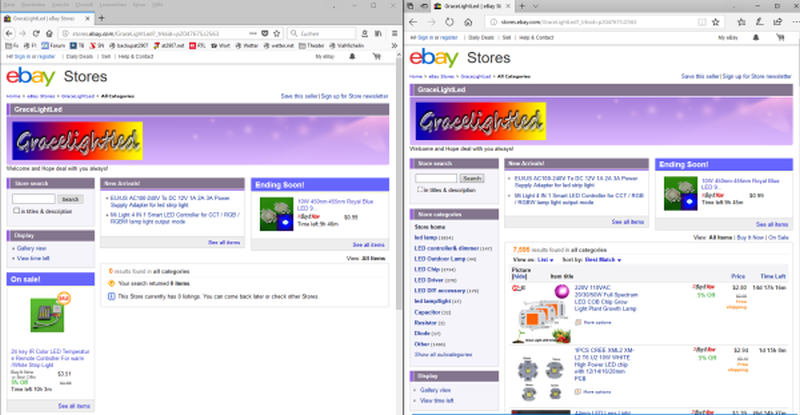
Task: Open the Royal Blue LED thumbnail in Firefox
Action: click(277, 214)
